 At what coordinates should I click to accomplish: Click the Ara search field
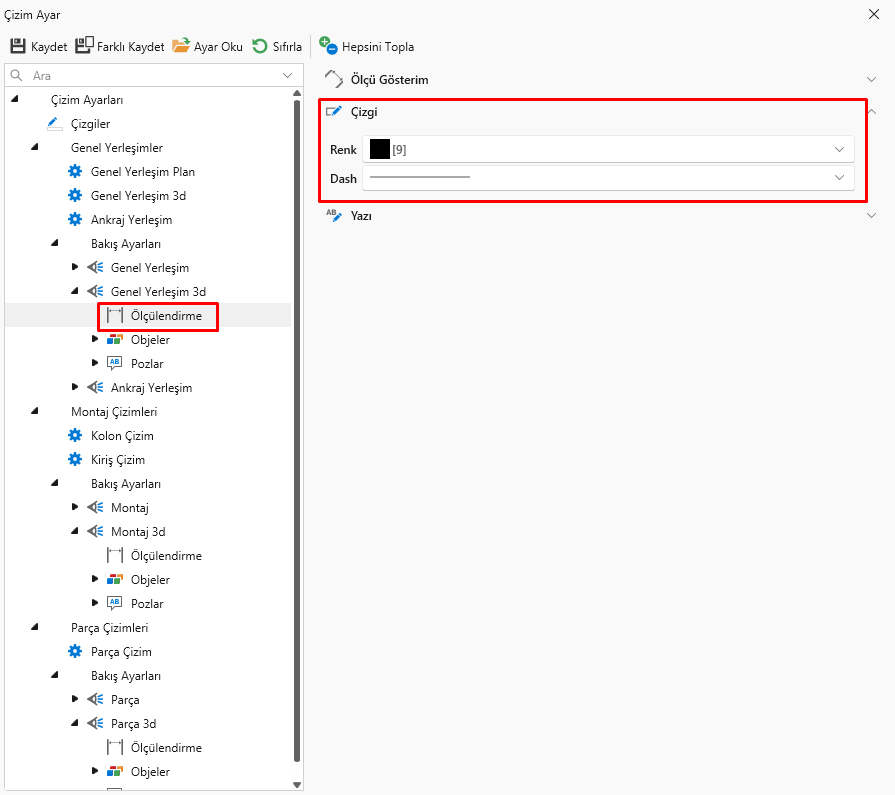pyautogui.click(x=150, y=75)
